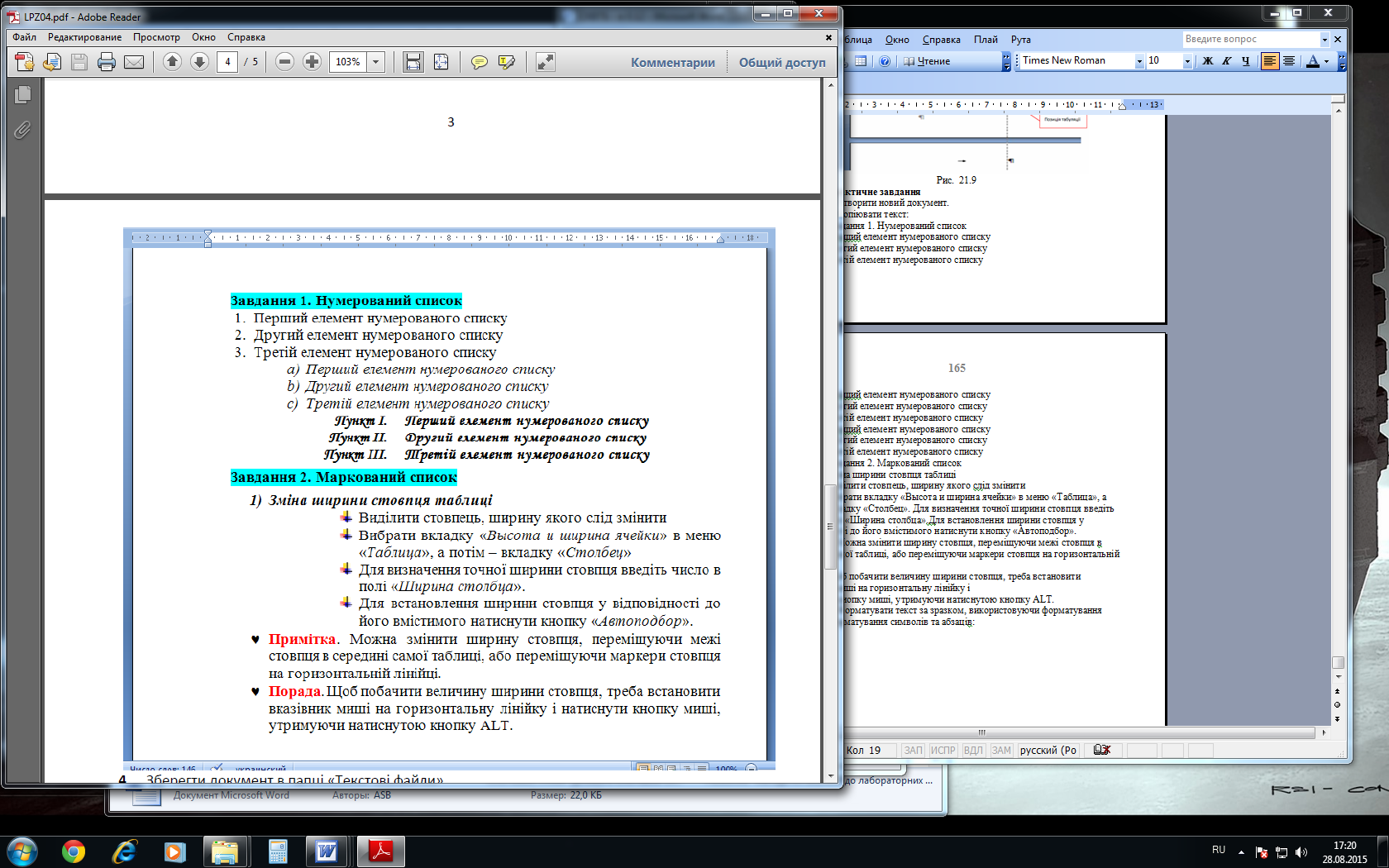1389x868 pixels.
Task: Switch to Word via taskbar icon
Action: (327, 851)
